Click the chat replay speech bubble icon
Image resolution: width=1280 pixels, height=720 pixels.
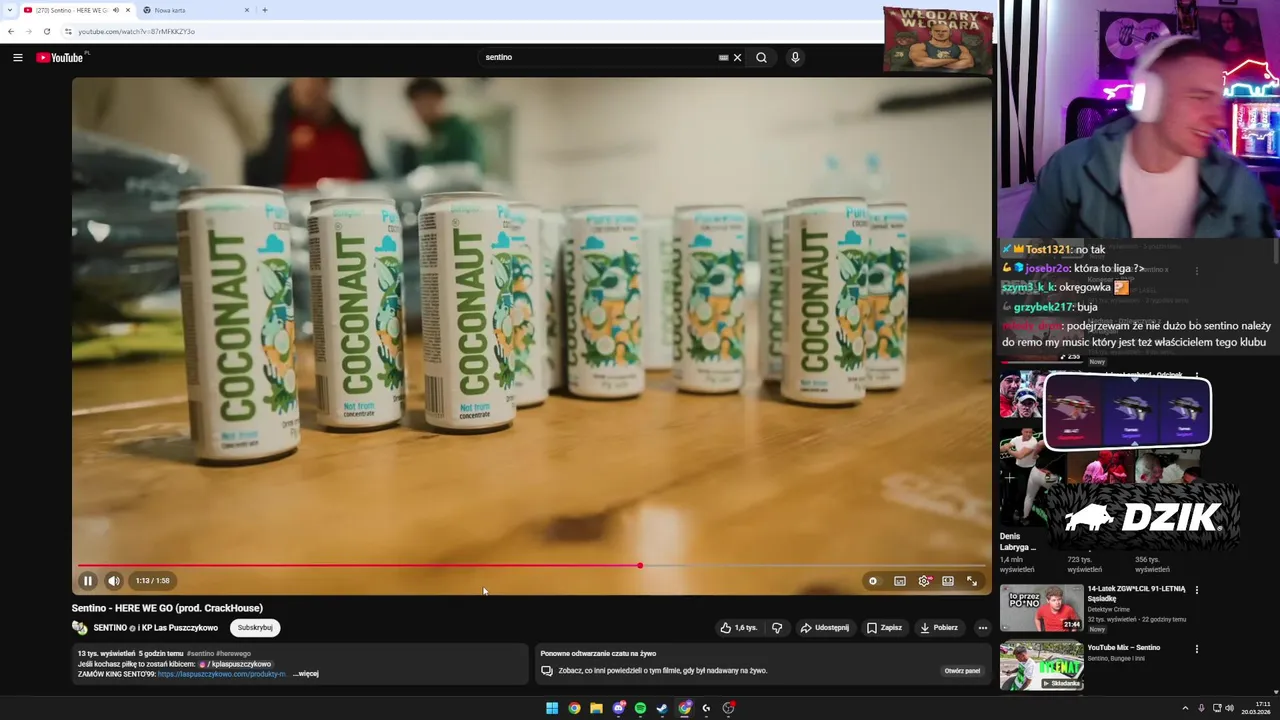point(547,671)
